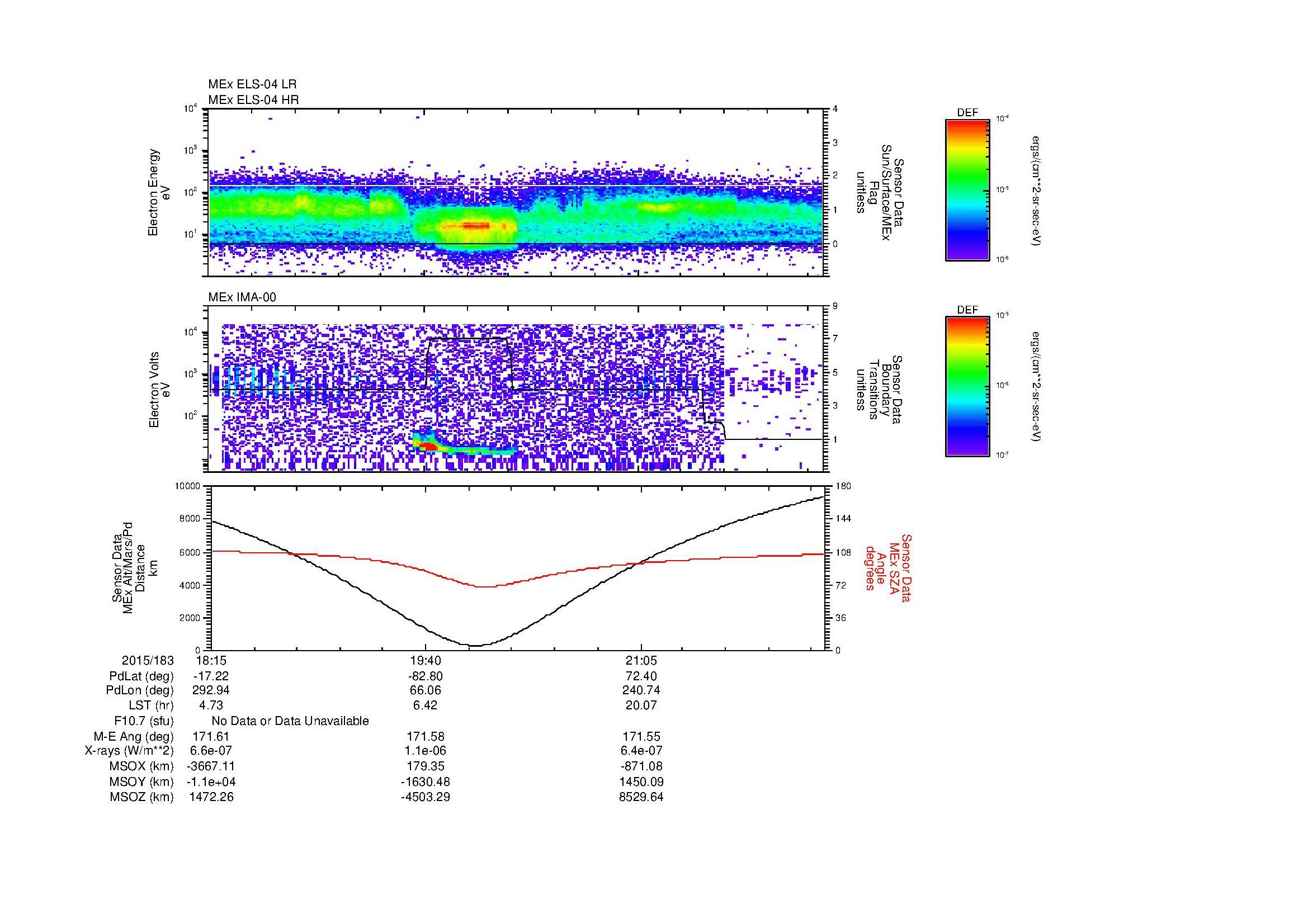The width and height of the screenshot is (1308, 924).
Task: Click the upper ELS DEF color bar
Action: (x=967, y=189)
